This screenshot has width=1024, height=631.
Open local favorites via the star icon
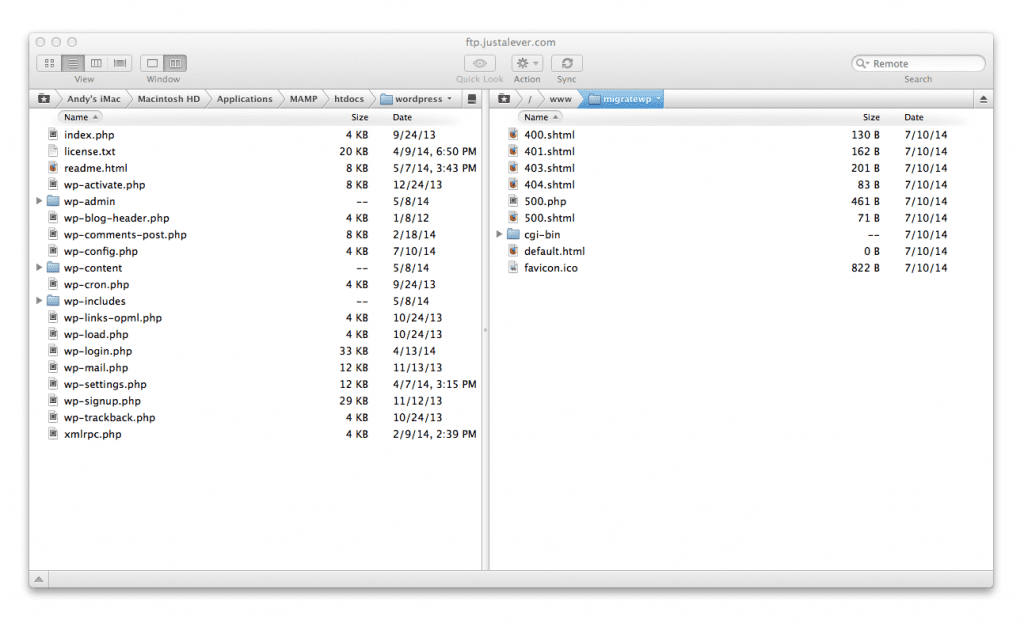(x=42, y=98)
